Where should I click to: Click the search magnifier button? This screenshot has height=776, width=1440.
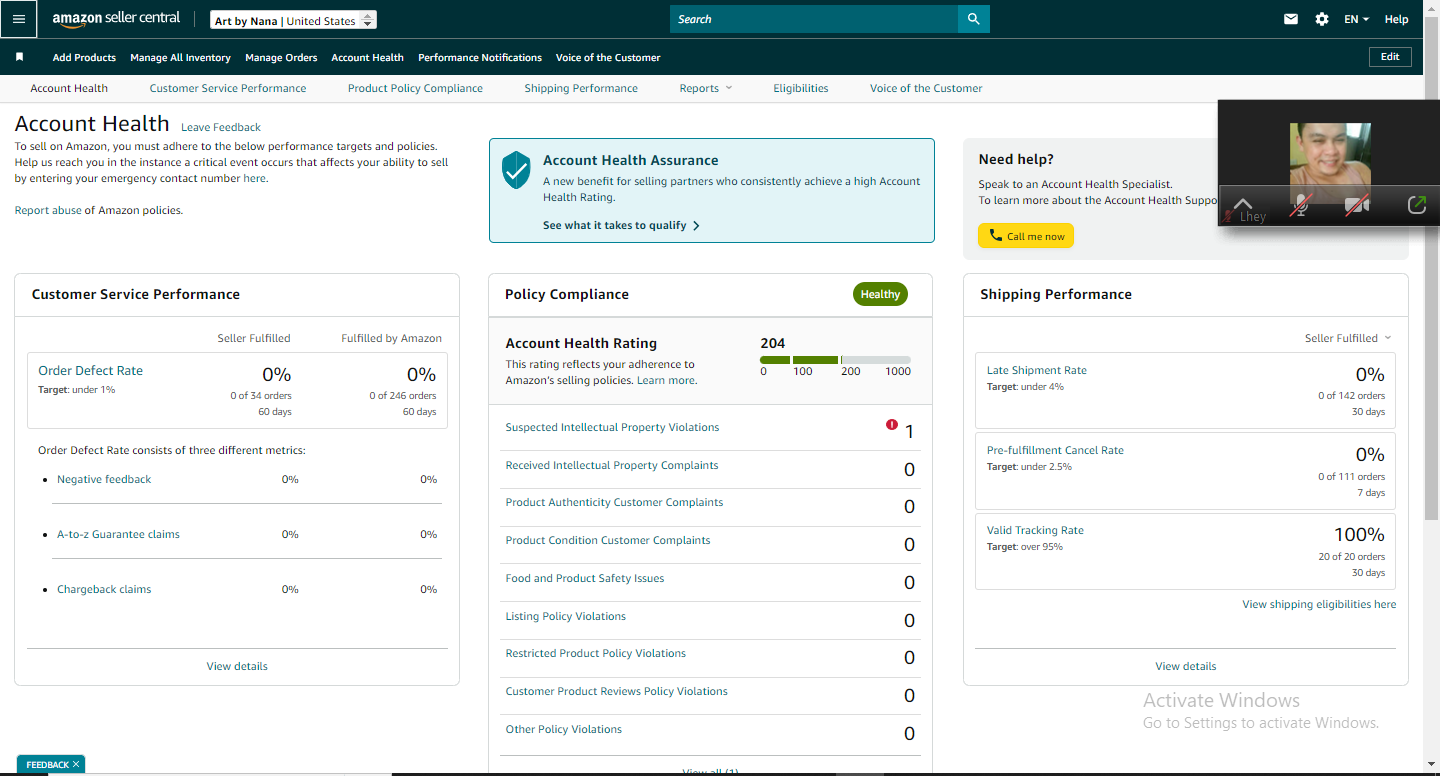(973, 19)
